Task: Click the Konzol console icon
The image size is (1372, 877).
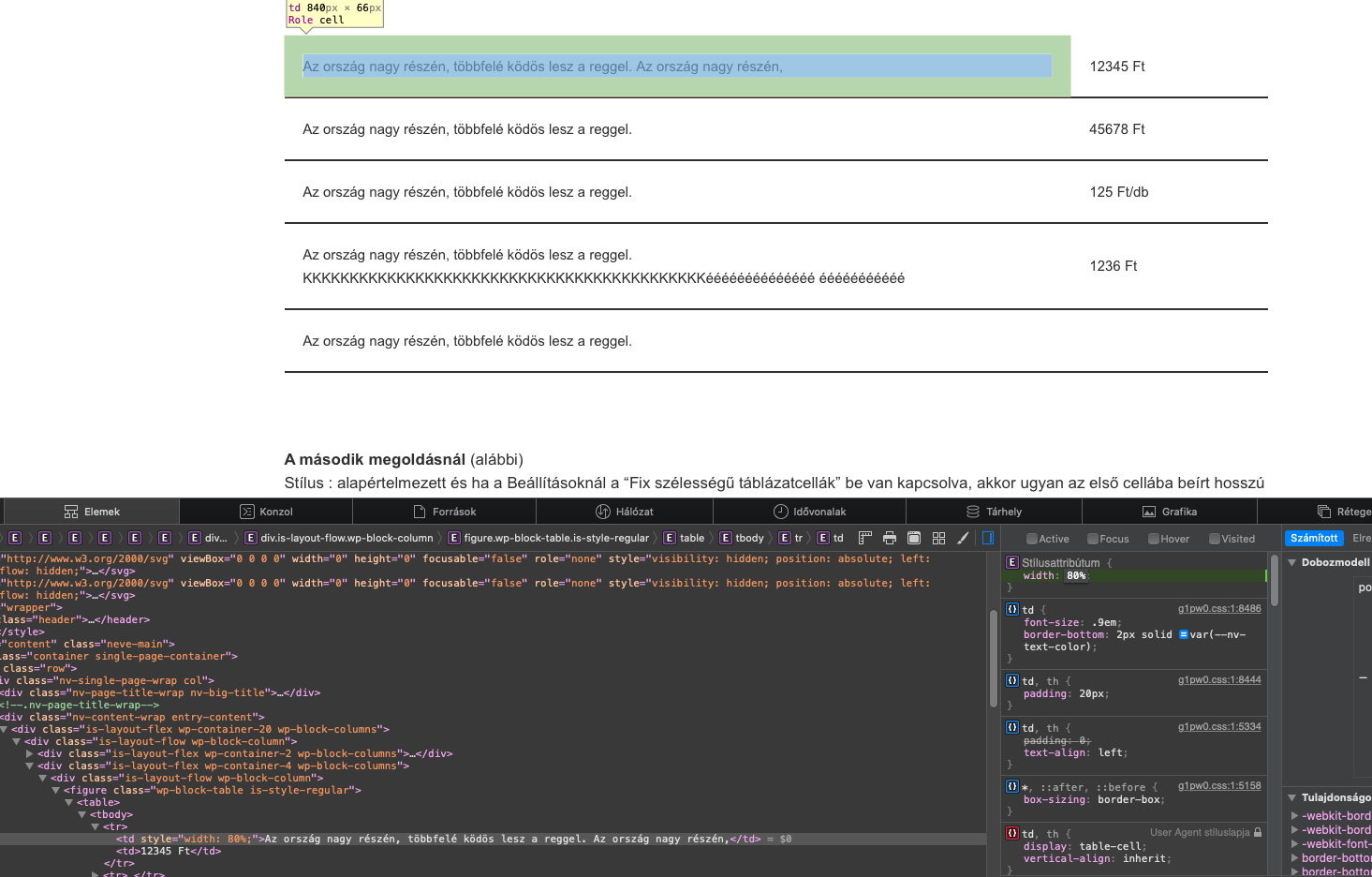Action: 247,512
